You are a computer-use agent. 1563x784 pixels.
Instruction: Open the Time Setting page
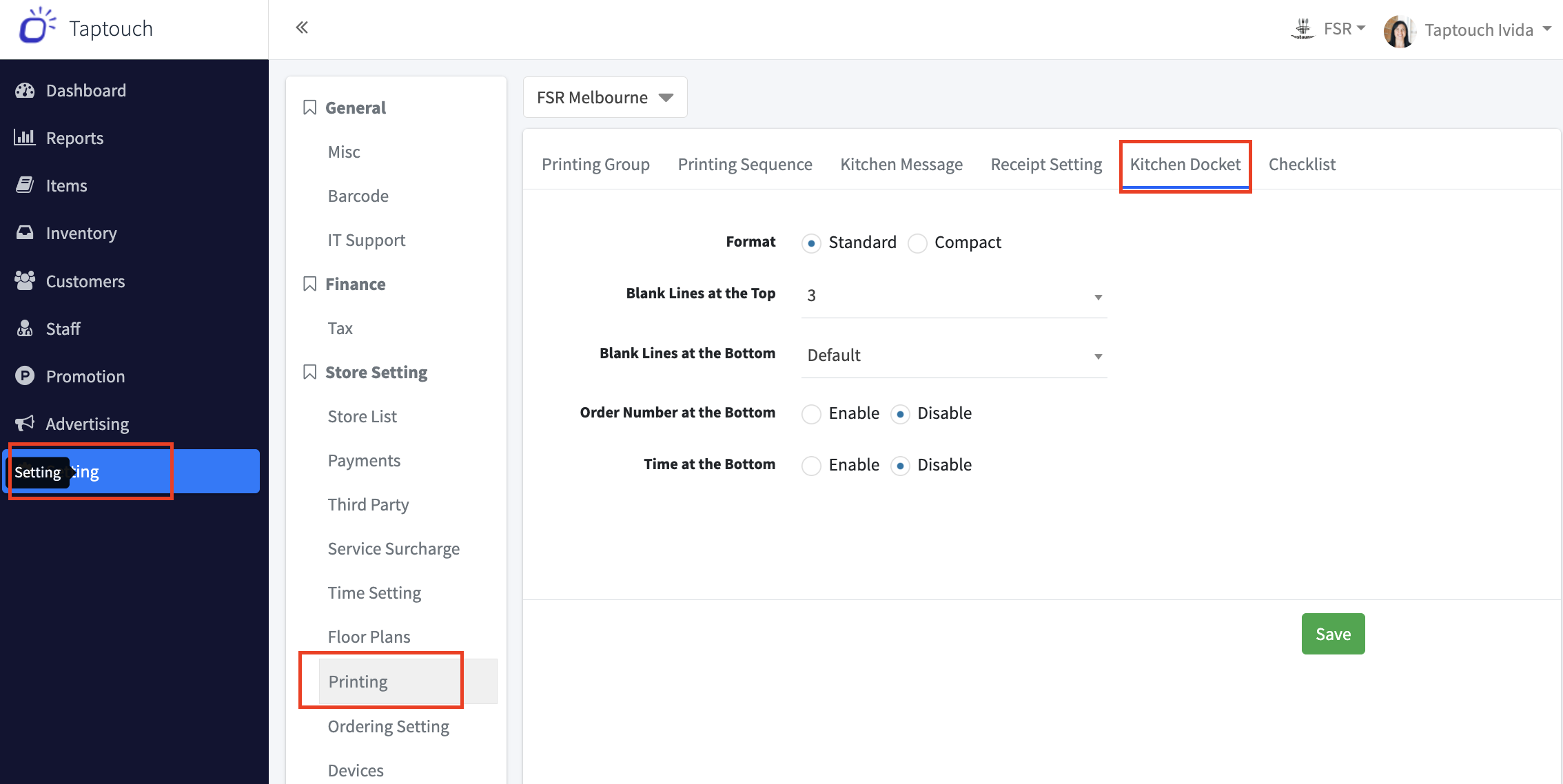coord(374,592)
